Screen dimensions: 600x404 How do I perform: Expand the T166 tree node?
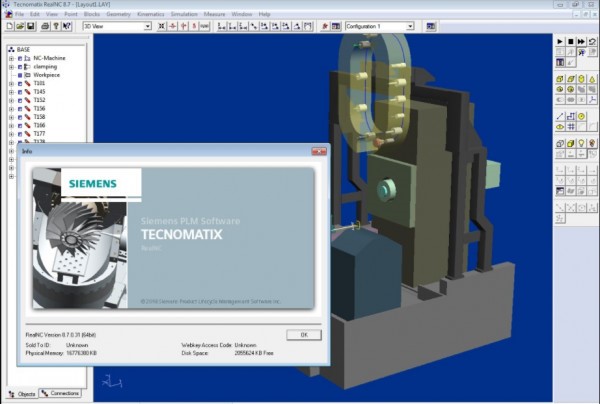(11, 125)
